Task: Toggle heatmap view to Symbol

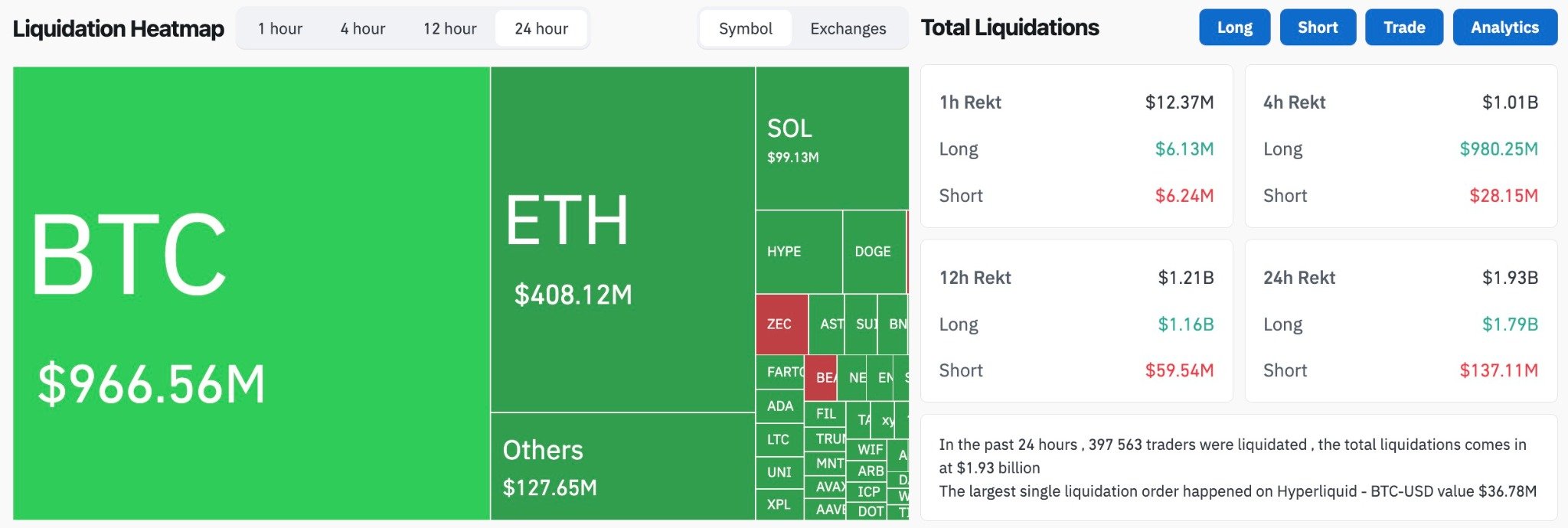Action: pos(745,29)
